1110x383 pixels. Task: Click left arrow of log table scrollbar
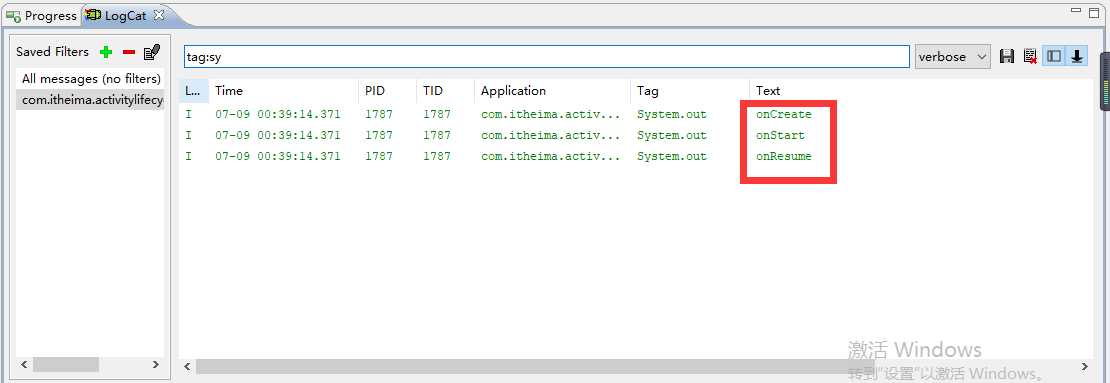point(188,367)
